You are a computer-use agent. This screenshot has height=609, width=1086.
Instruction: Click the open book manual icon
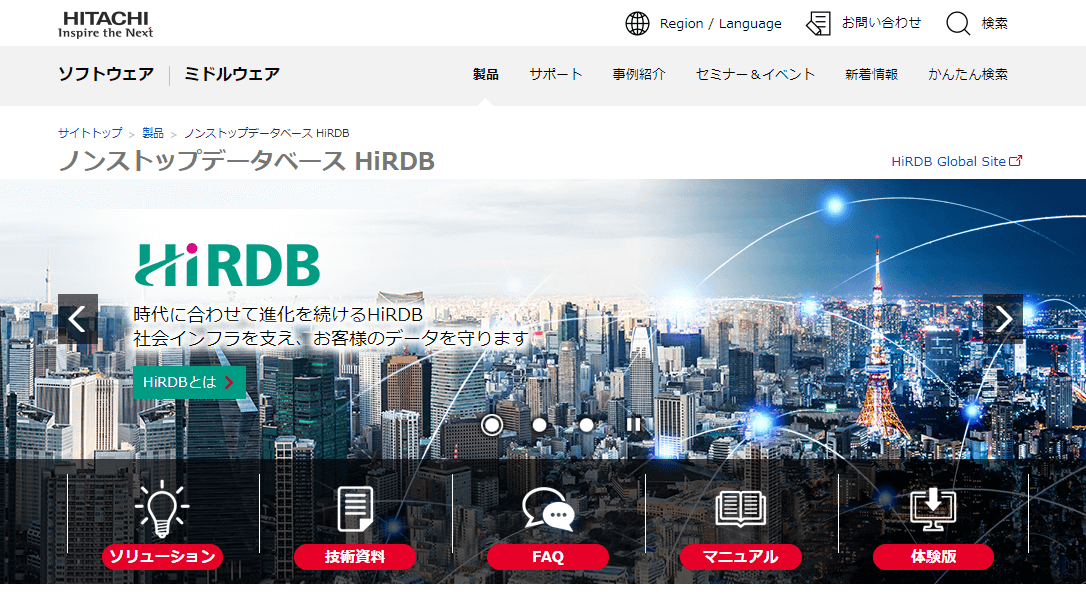[740, 509]
